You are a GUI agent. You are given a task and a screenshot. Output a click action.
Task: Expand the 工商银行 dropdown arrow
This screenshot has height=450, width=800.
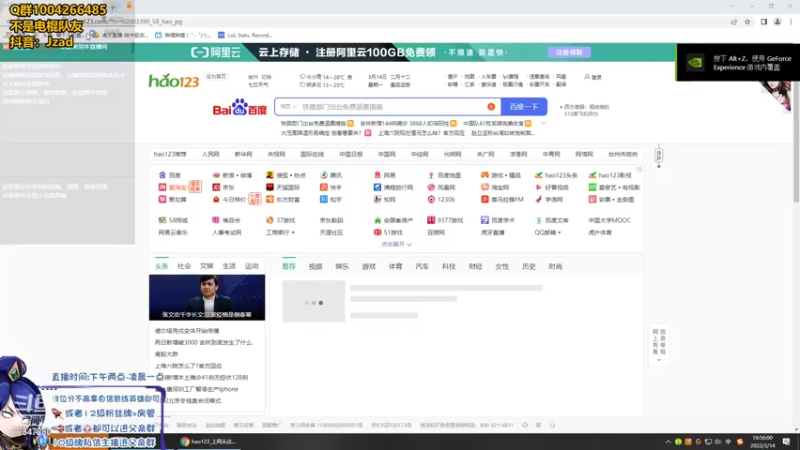click(x=293, y=233)
